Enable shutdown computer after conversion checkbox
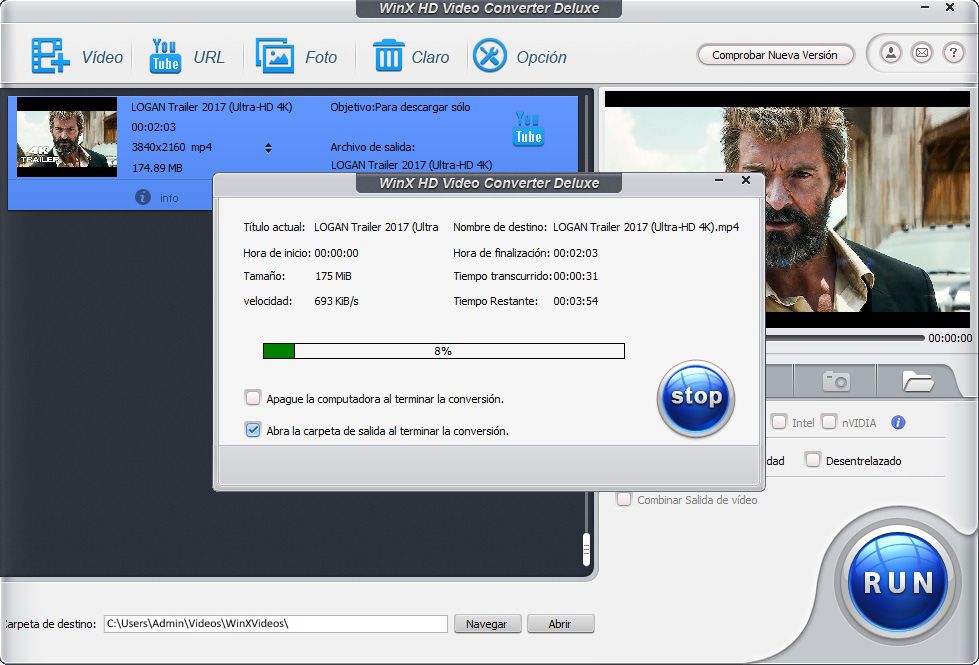This screenshot has width=979, height=665. pos(253,398)
